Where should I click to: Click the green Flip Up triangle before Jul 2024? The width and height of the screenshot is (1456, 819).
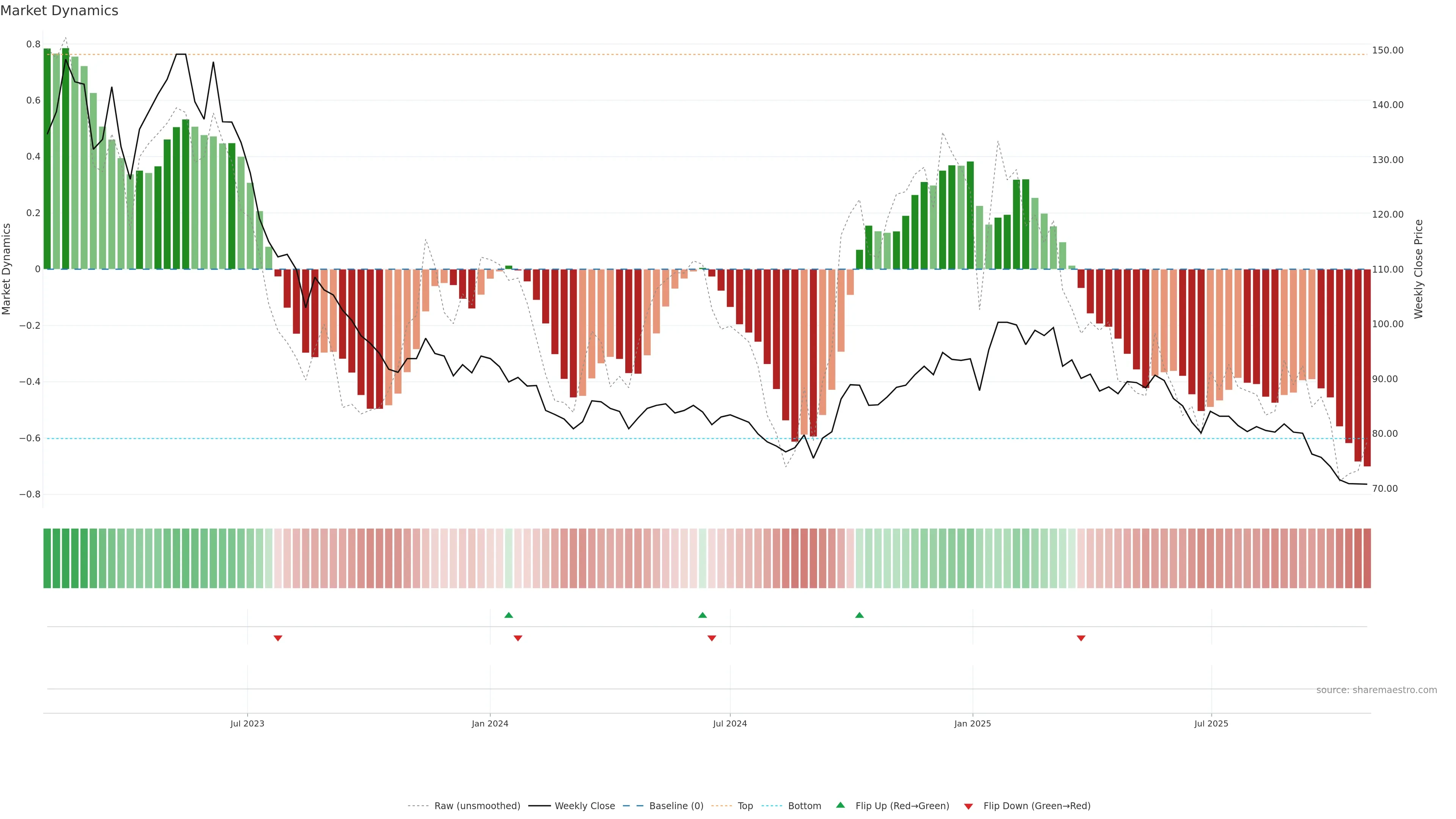(x=702, y=615)
